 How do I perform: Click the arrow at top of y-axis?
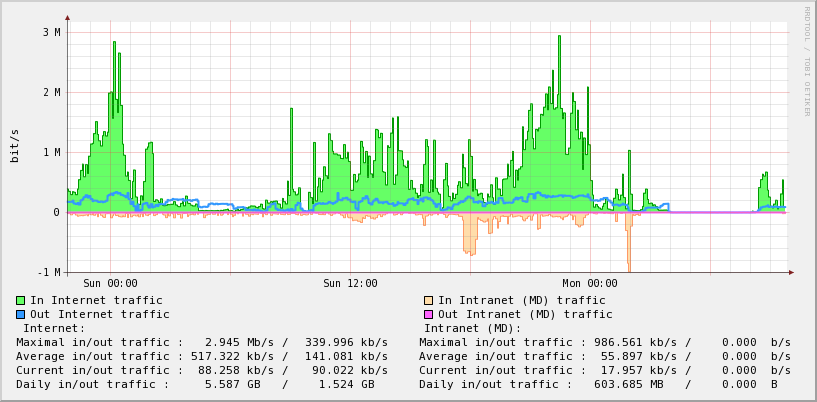pyautogui.click(x=67, y=18)
